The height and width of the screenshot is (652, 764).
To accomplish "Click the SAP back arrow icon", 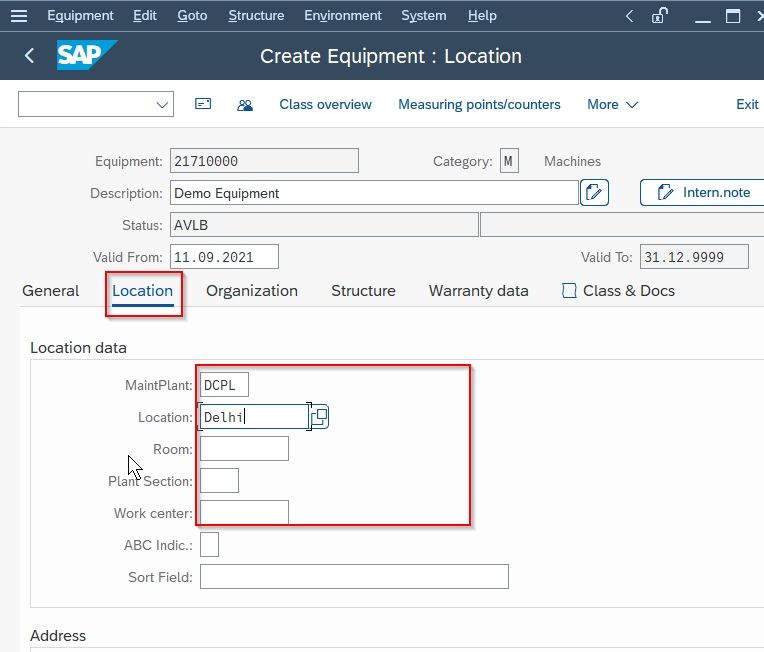I will (x=29, y=56).
